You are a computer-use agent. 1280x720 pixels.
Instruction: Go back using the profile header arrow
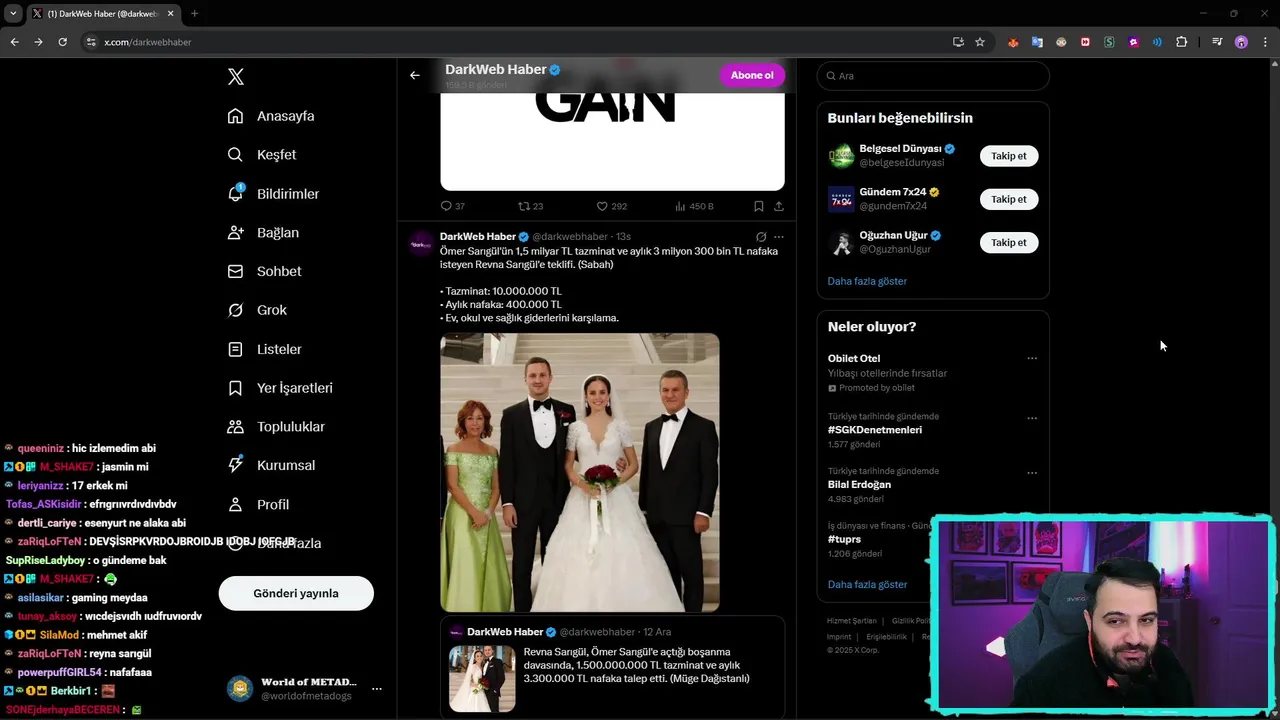point(415,75)
